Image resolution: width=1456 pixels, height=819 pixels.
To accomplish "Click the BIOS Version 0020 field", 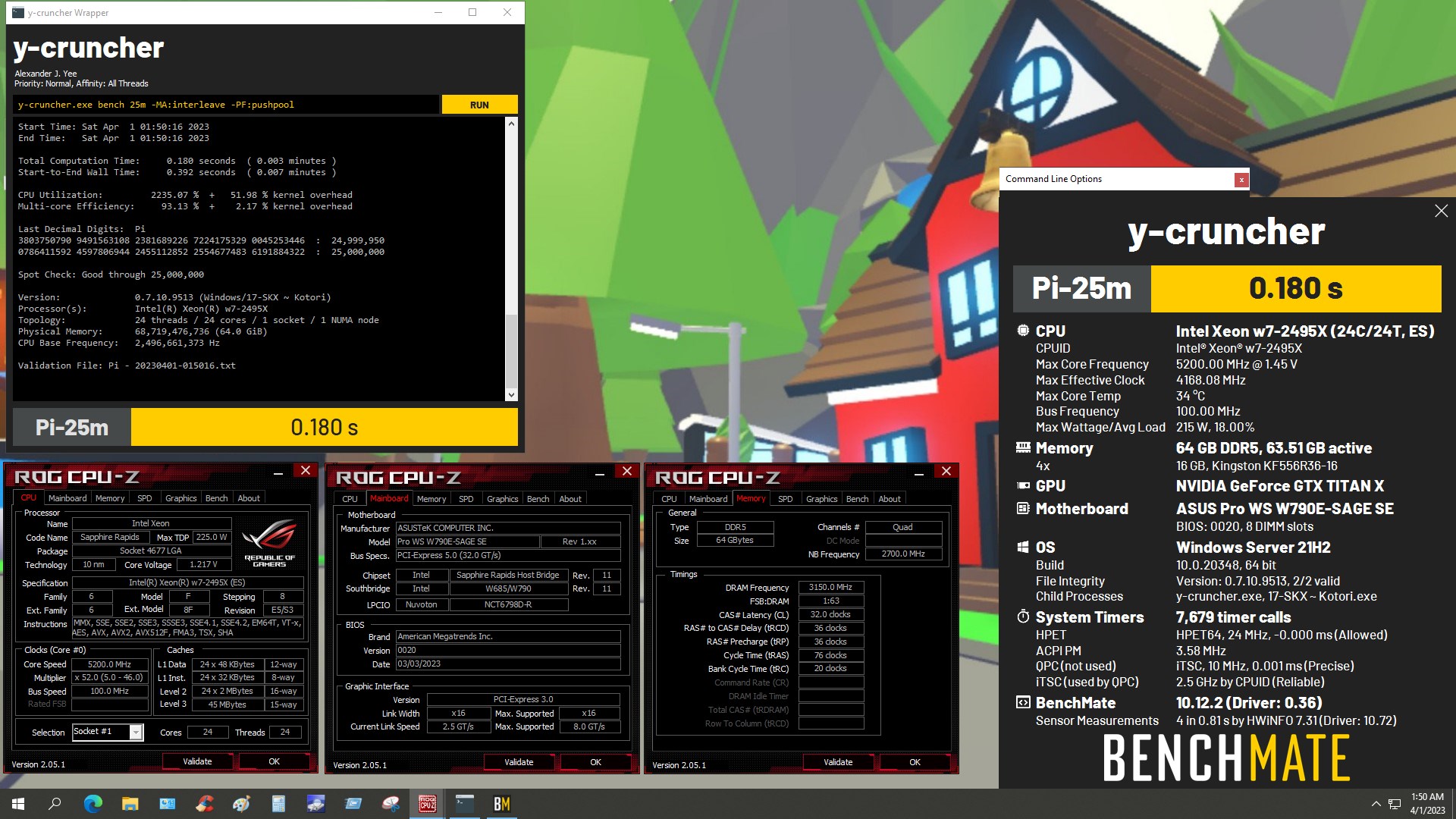I will pos(508,651).
